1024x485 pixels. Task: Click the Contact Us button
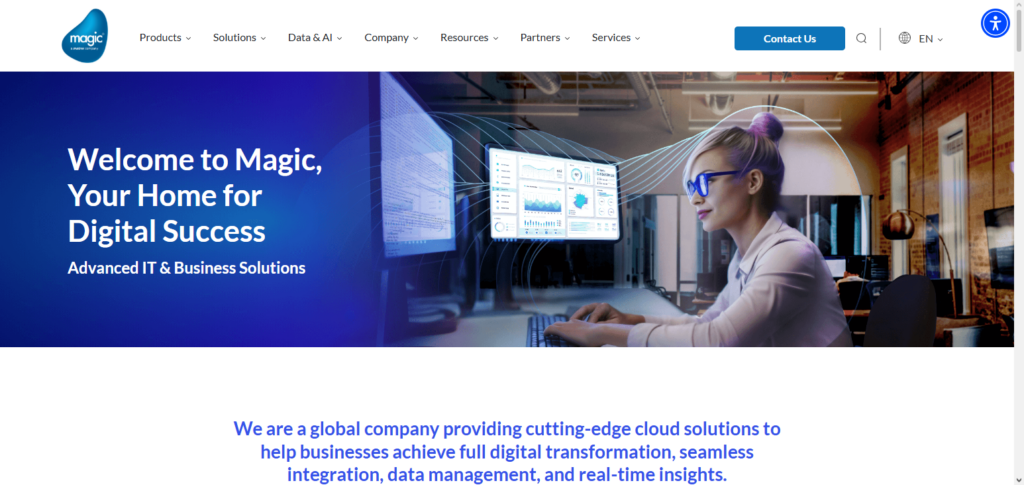point(790,39)
